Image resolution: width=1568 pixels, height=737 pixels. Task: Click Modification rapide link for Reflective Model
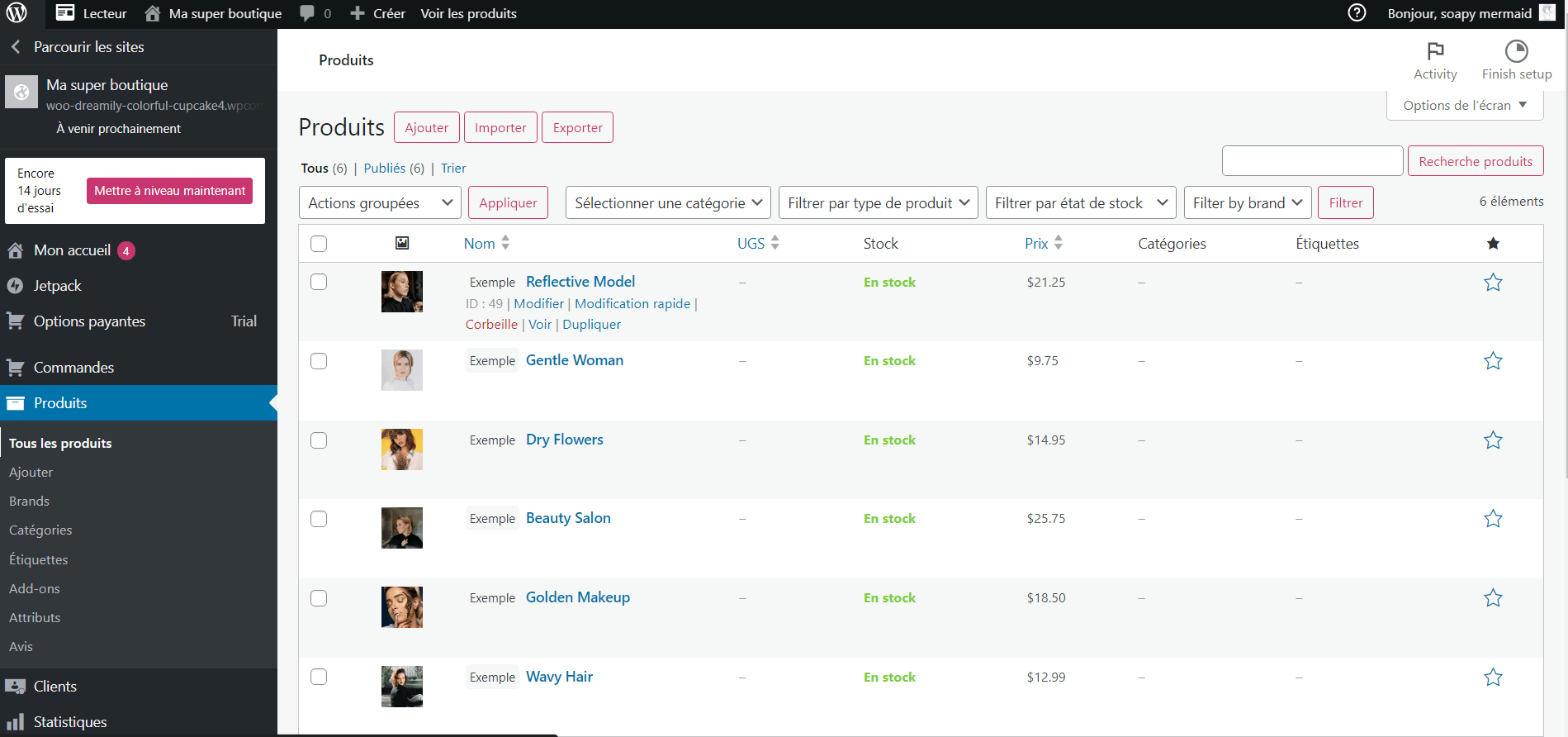click(x=632, y=304)
